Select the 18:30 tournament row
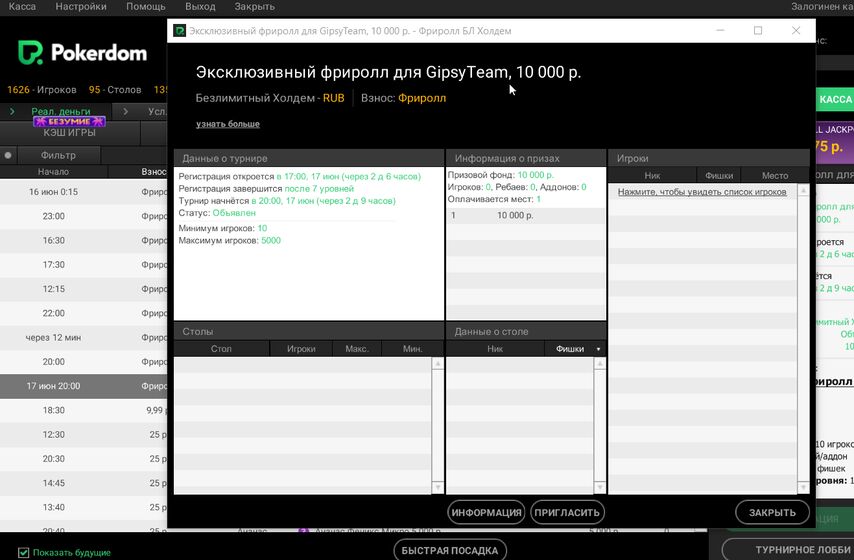This screenshot has width=854, height=560. [x=83, y=410]
